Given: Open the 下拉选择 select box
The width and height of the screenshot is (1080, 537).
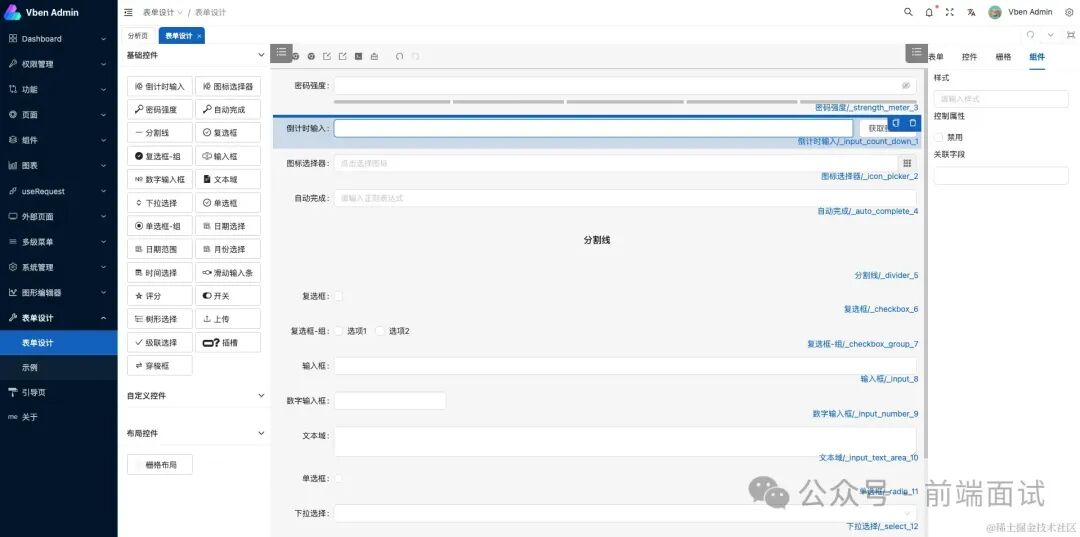Looking at the screenshot, I should (x=625, y=514).
